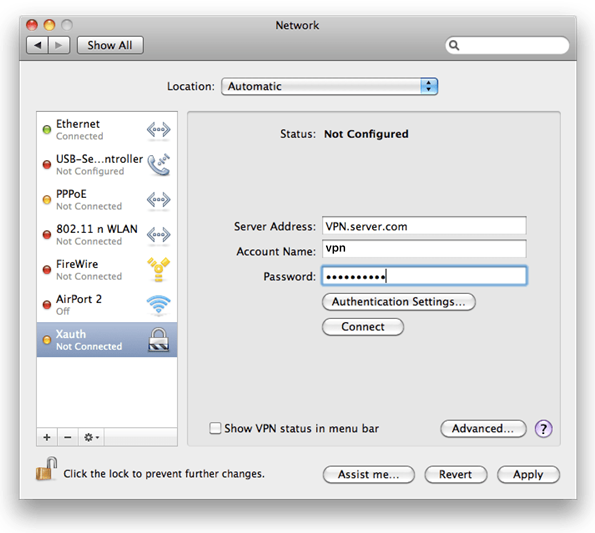
Task: Click the Connect button
Action: 363,327
